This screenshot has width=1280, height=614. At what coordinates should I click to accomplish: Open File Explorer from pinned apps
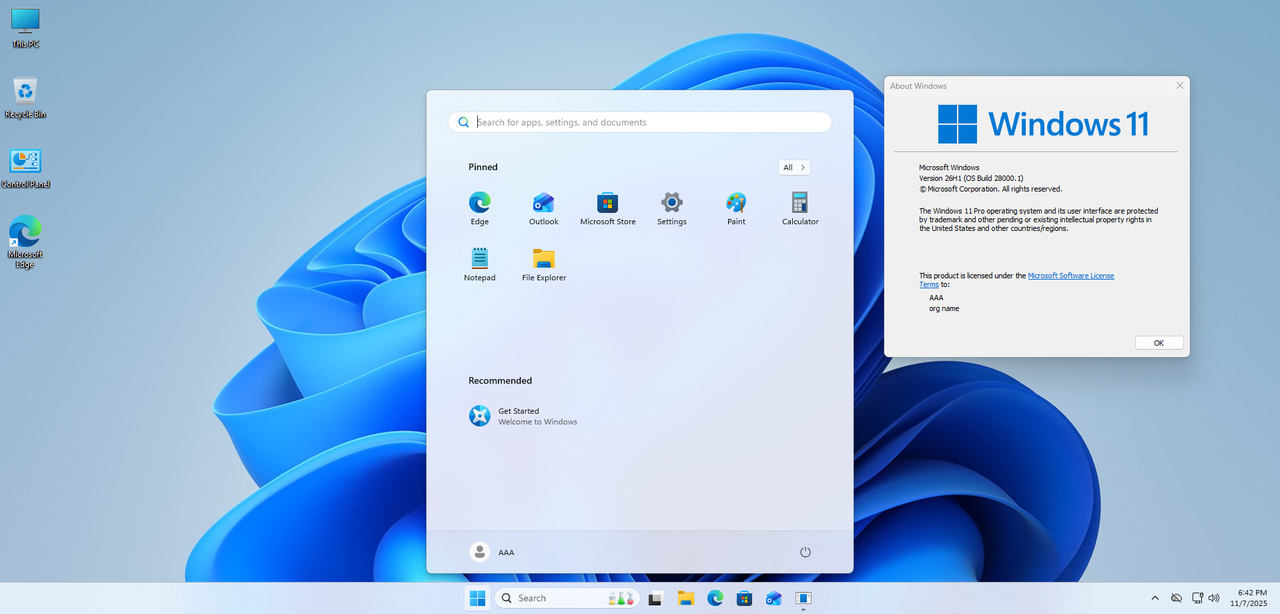[x=544, y=264]
